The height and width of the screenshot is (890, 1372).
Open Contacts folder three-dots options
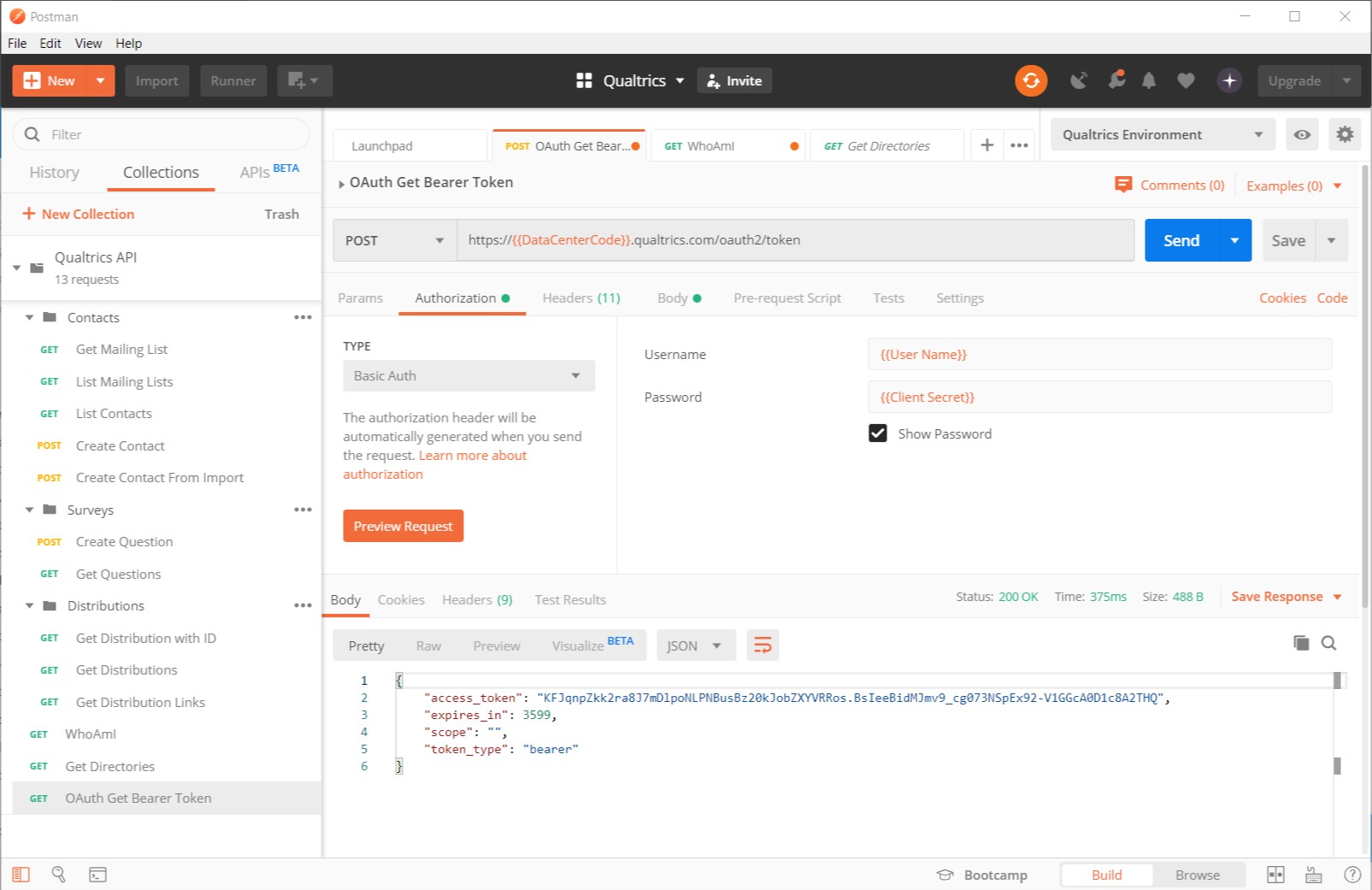(303, 317)
